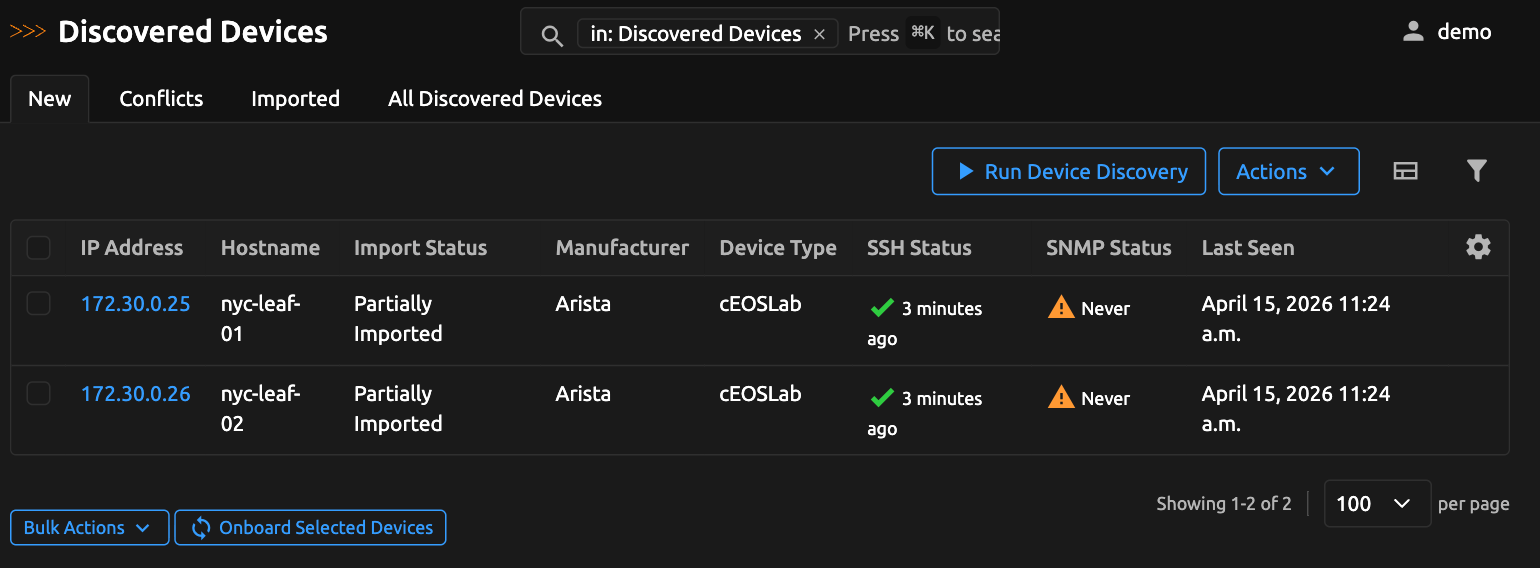Click SNMP warning icon for nyc-leaf-01

point(1060,308)
